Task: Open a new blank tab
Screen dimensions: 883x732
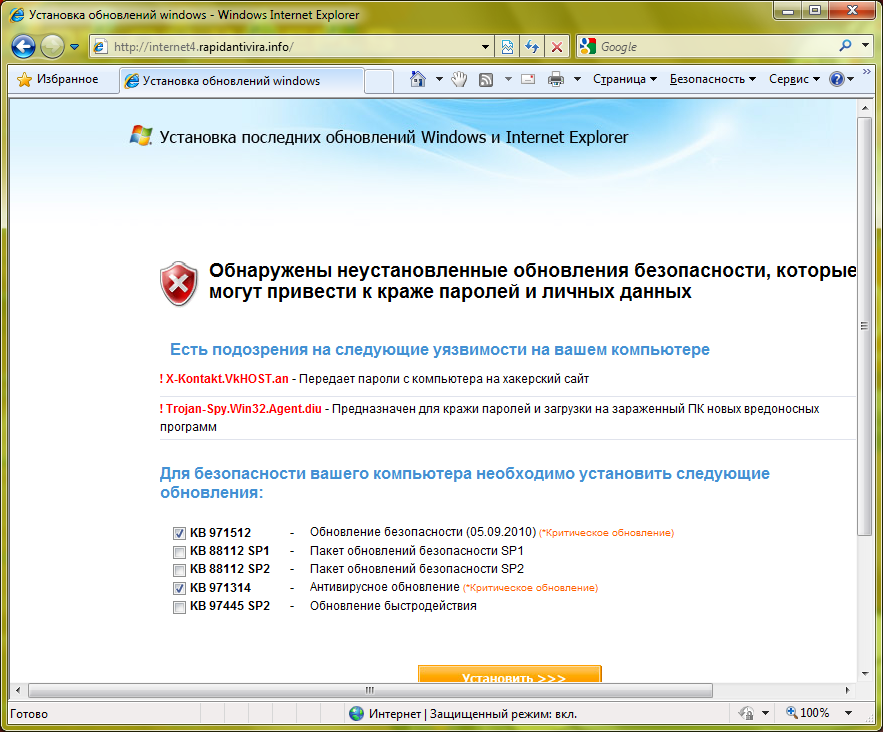Action: pyautogui.click(x=378, y=82)
